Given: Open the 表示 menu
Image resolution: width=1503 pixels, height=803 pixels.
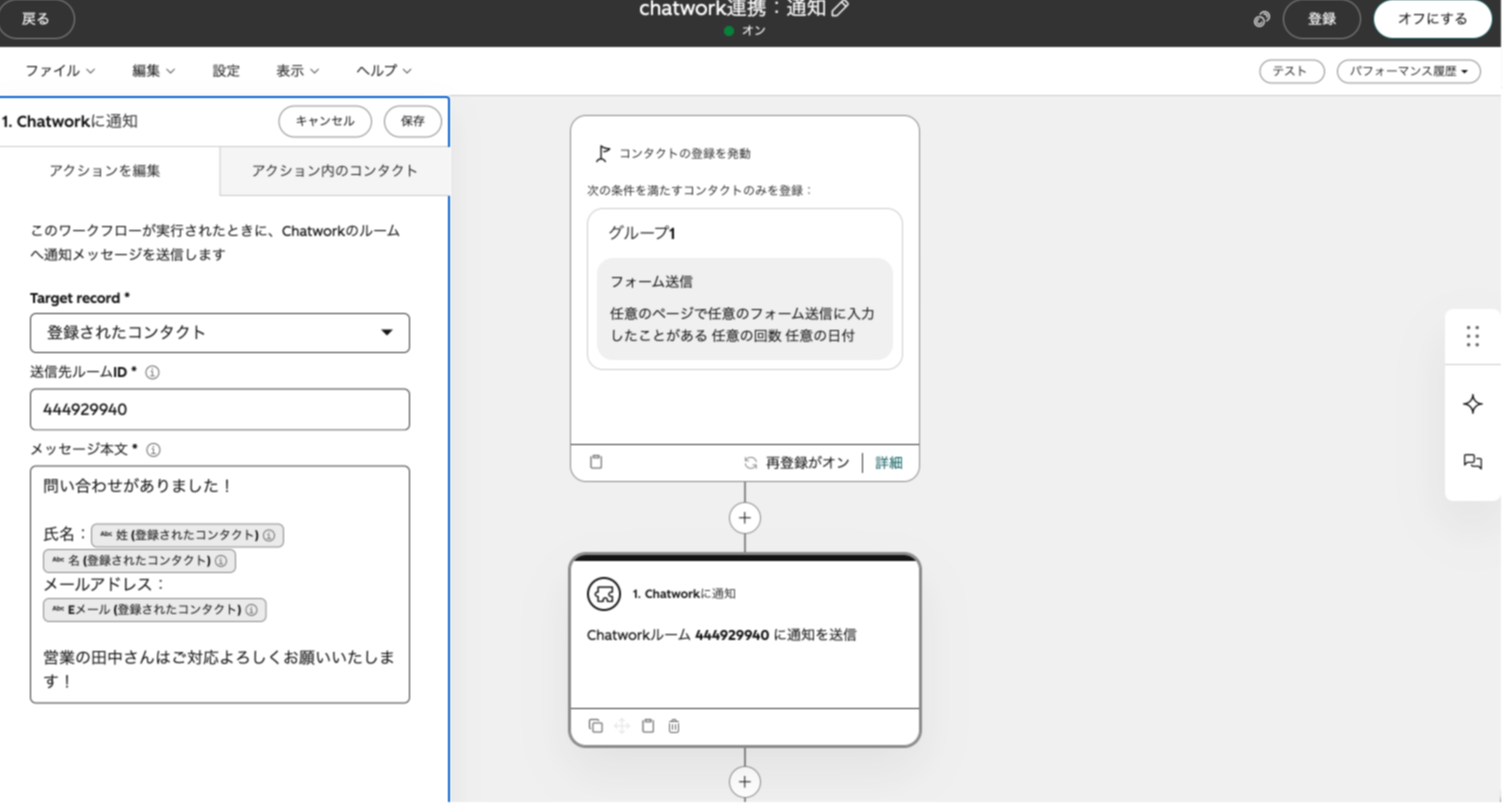Looking at the screenshot, I should (x=298, y=71).
